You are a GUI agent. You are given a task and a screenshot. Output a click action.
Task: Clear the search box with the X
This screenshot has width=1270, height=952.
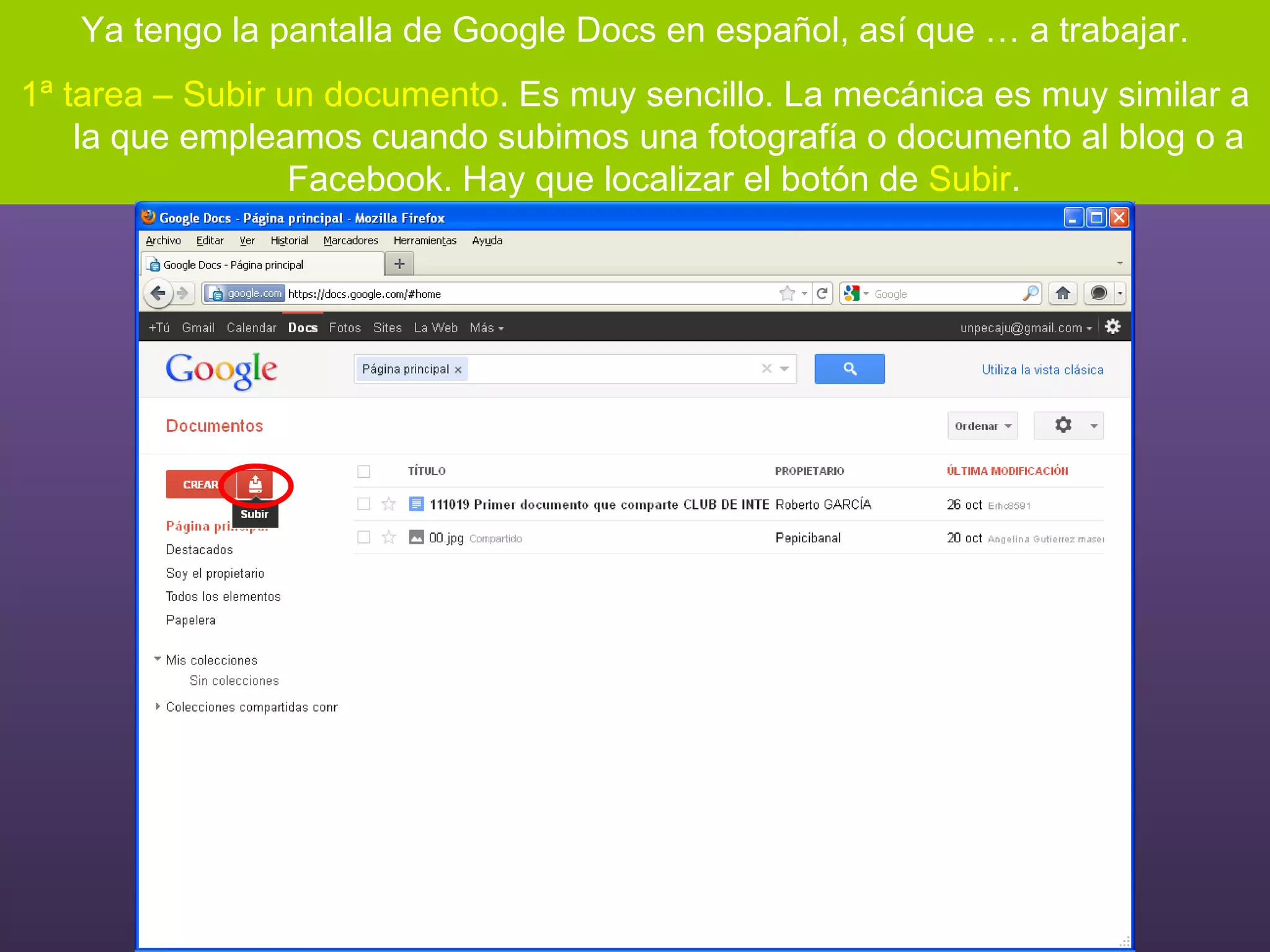click(767, 369)
